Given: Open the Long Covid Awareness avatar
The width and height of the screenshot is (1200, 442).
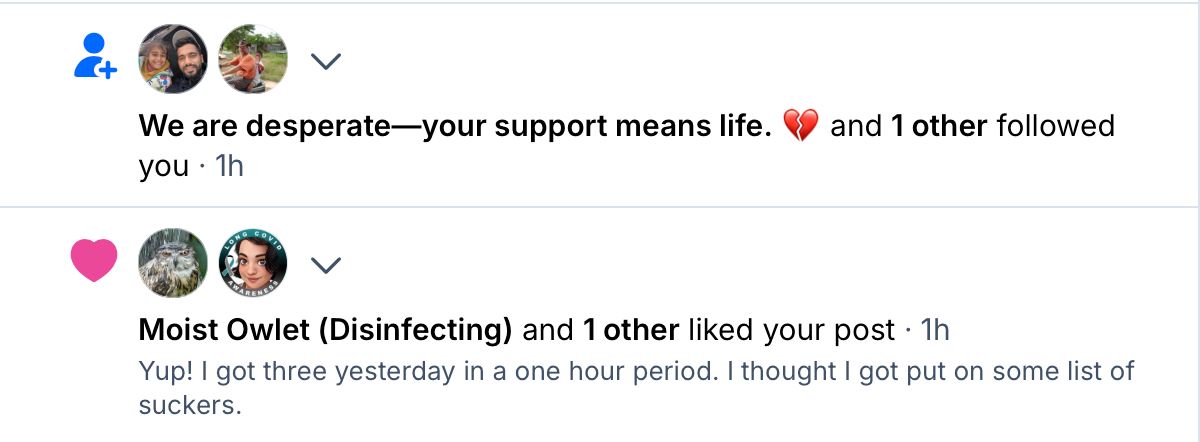Looking at the screenshot, I should tap(253, 264).
